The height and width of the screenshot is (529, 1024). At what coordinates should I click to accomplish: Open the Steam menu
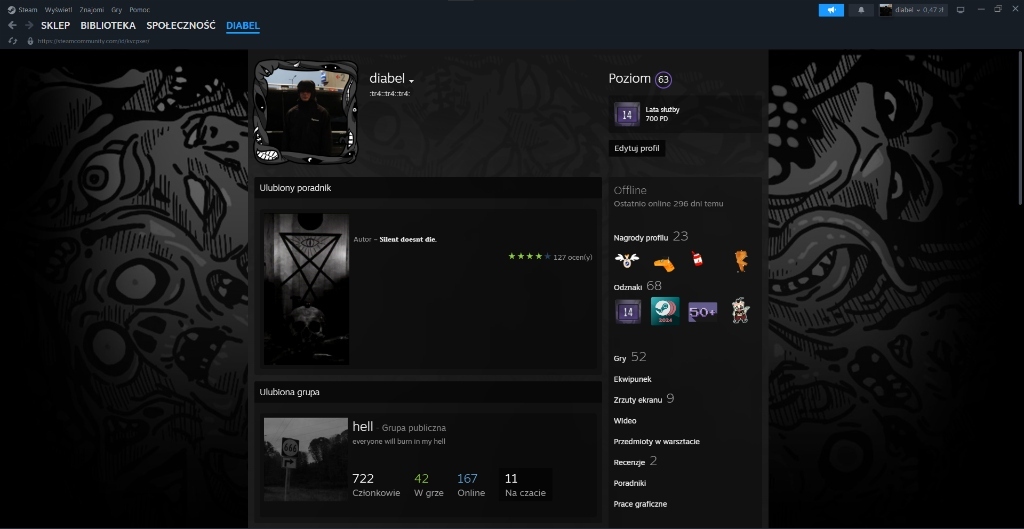[27, 10]
